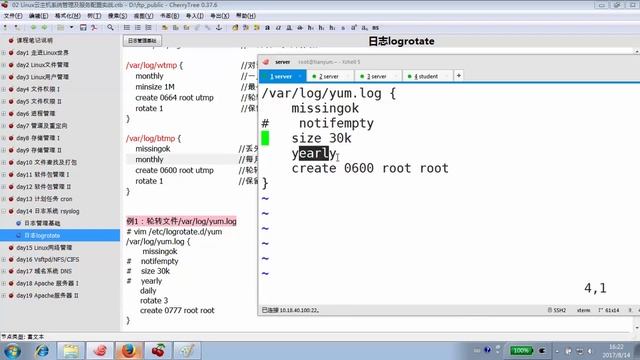Apply bold formatting in CherryTree toolbar

tap(267, 28)
